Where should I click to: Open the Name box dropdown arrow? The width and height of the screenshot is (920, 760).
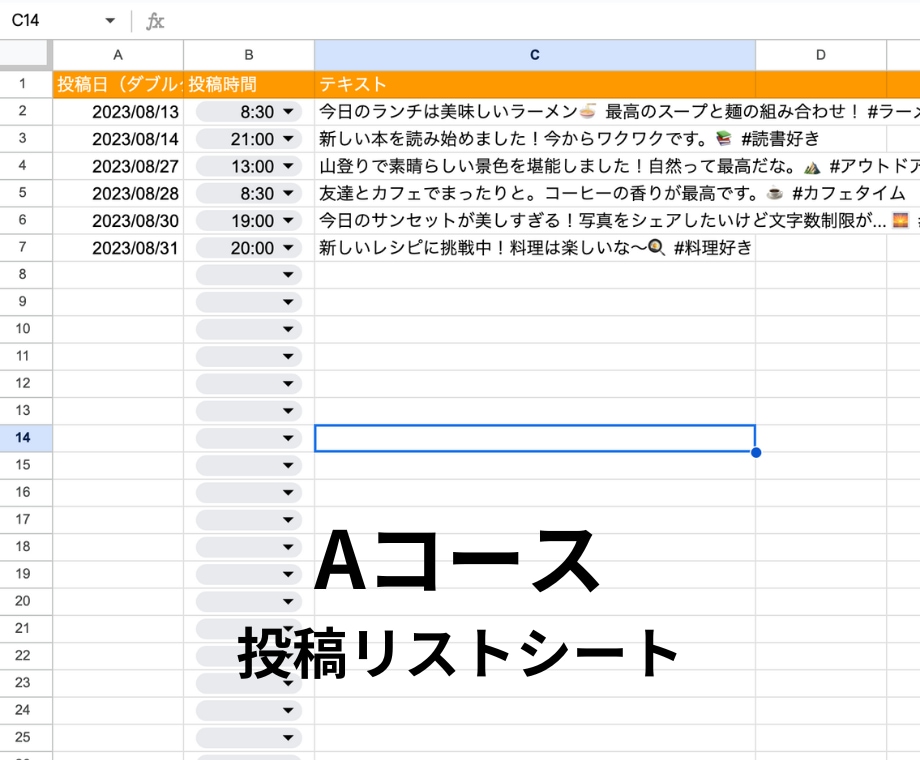(110, 21)
